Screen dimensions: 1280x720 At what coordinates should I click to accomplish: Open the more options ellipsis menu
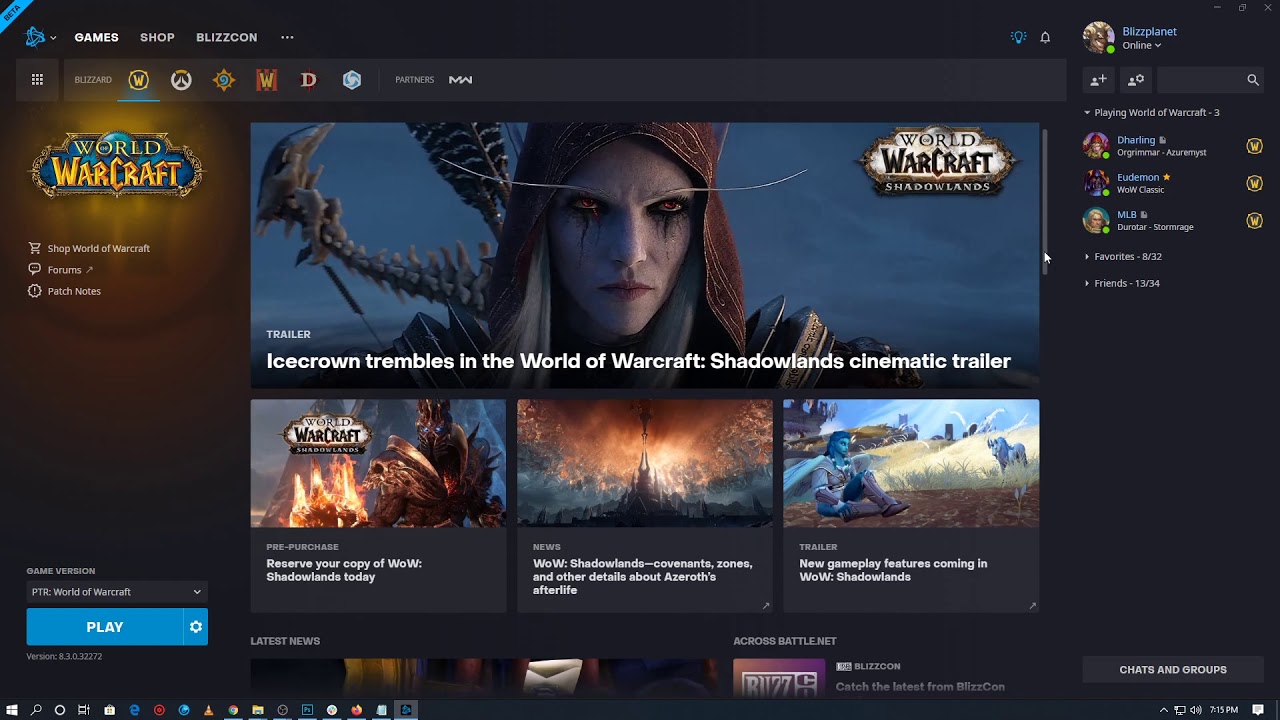tap(287, 37)
